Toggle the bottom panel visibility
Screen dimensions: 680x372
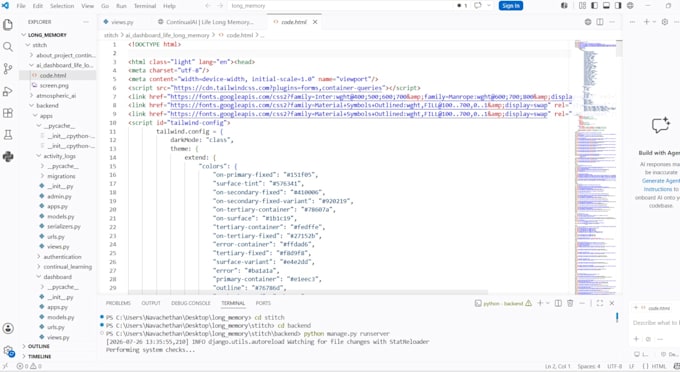[x=606, y=6]
